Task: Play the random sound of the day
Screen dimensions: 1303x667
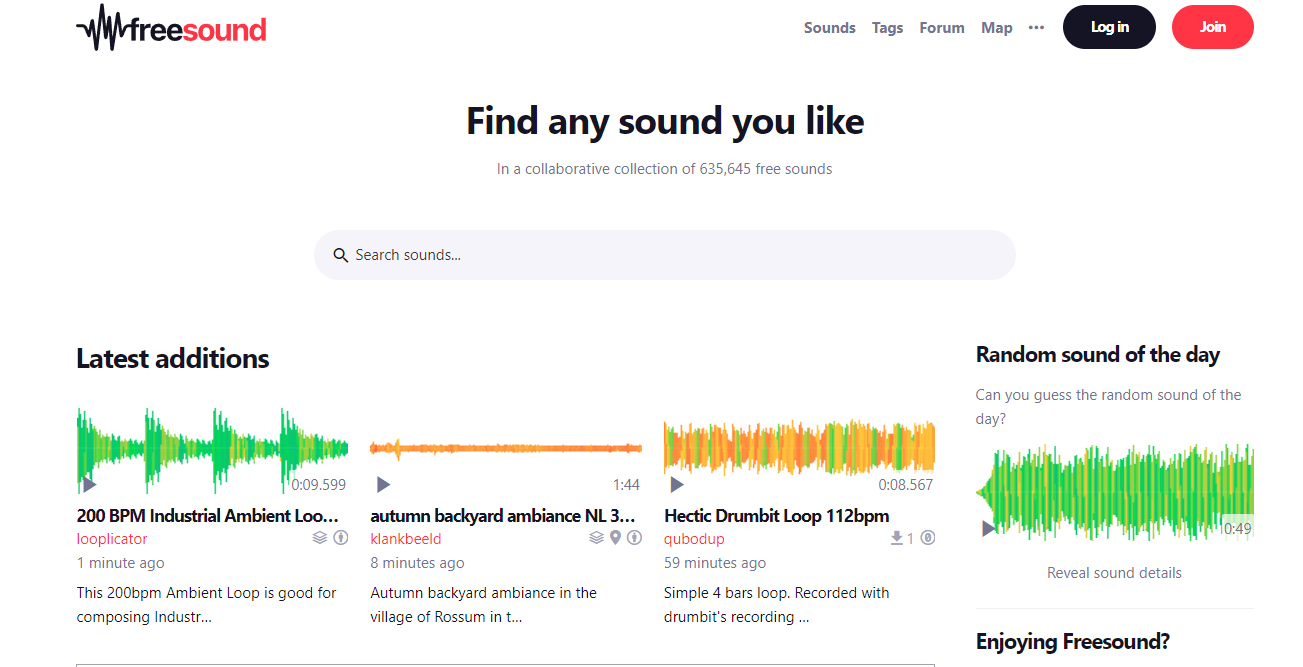Action: click(x=988, y=528)
